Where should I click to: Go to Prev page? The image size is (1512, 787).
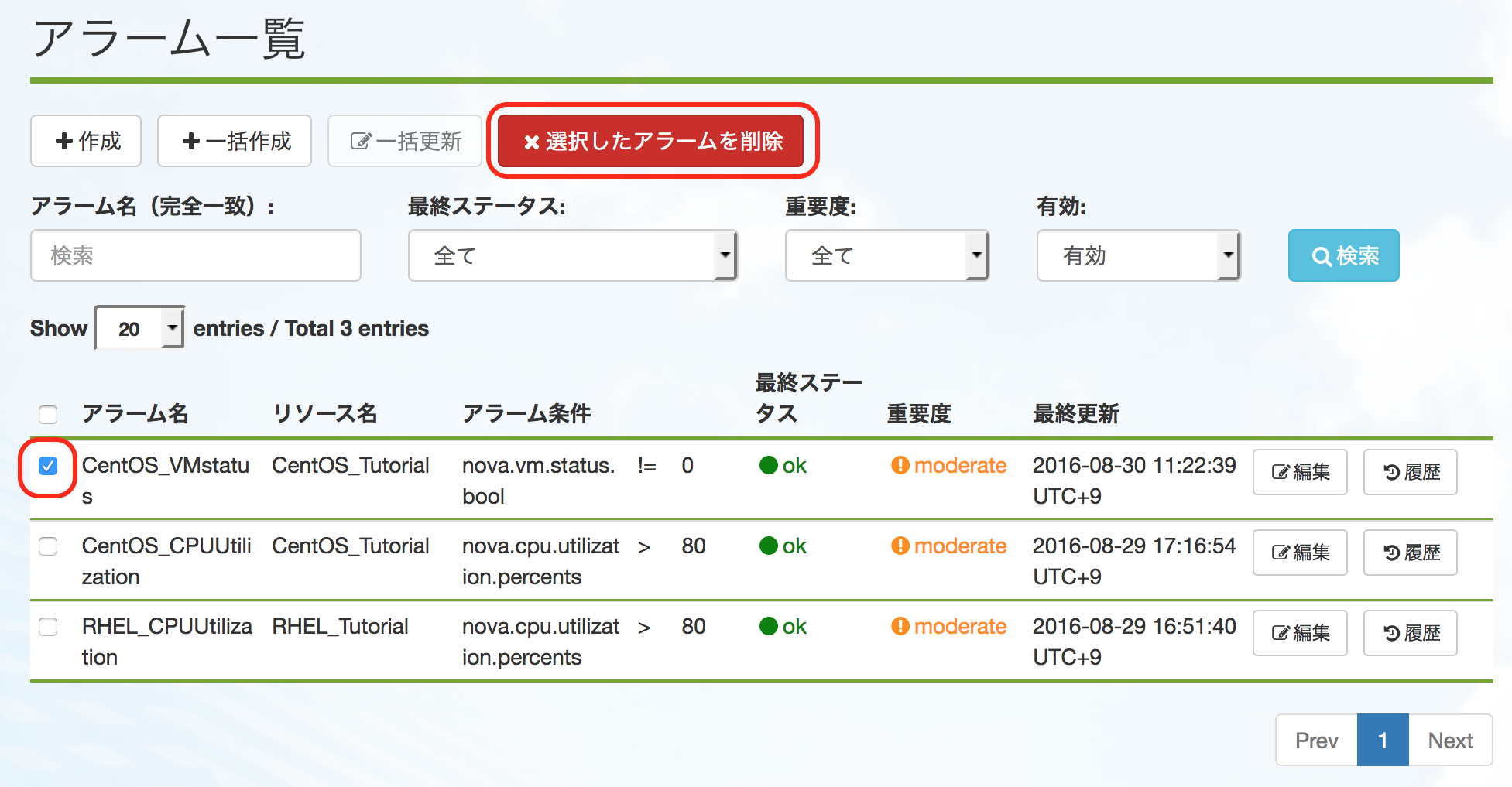(x=1317, y=741)
